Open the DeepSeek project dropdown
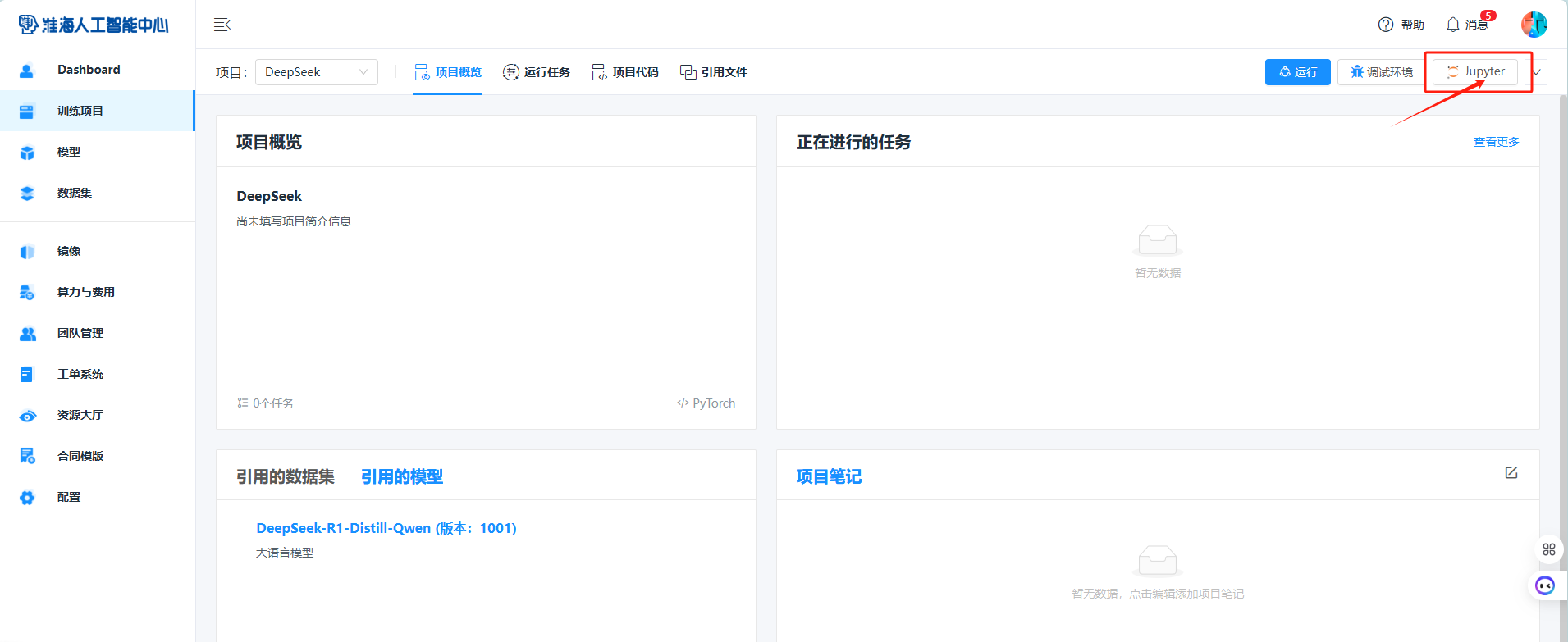Viewport: 1568px width, 642px height. 317,72
